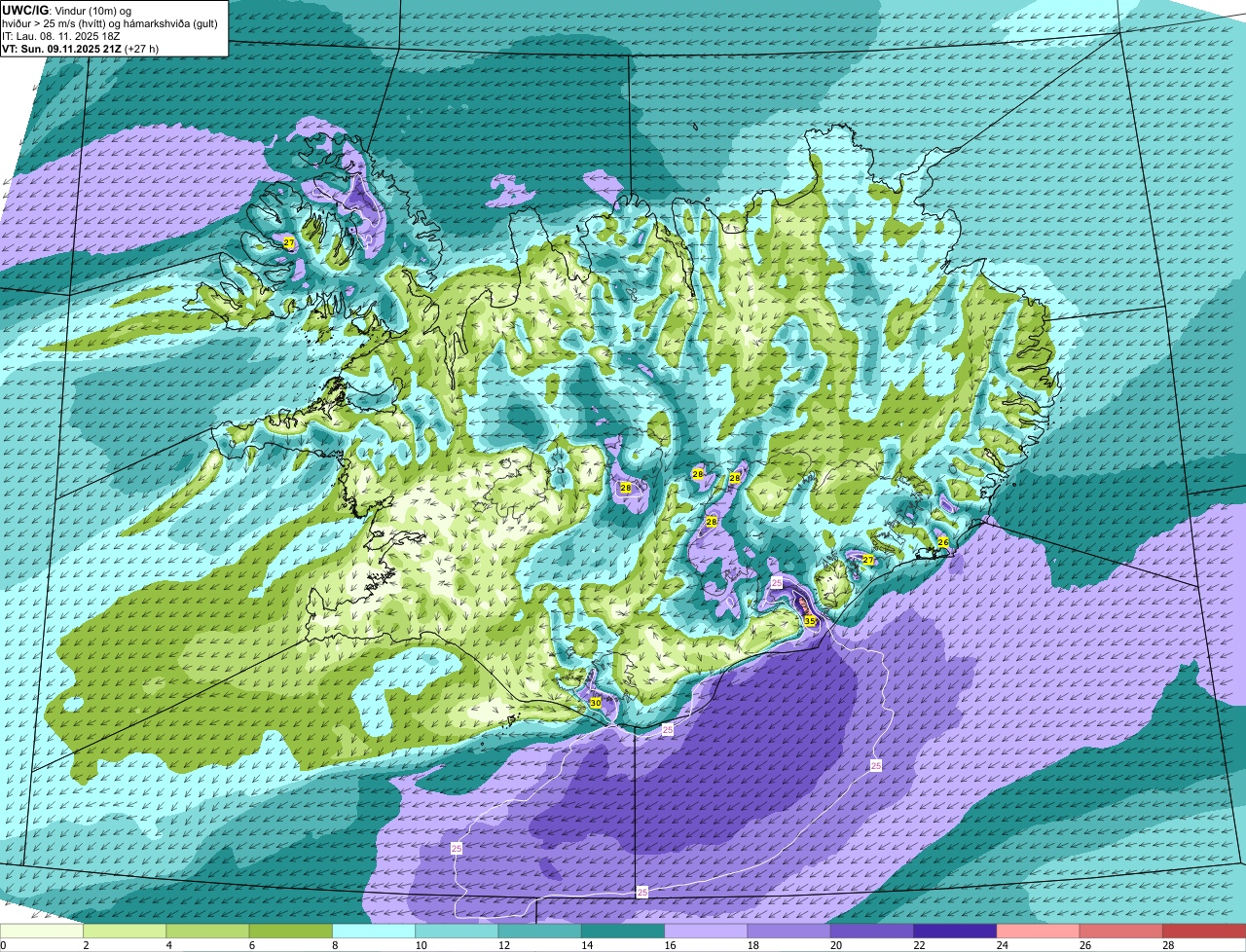Click the white 25 label on the bottom contour edge
The image size is (1246, 952).
coord(641,892)
